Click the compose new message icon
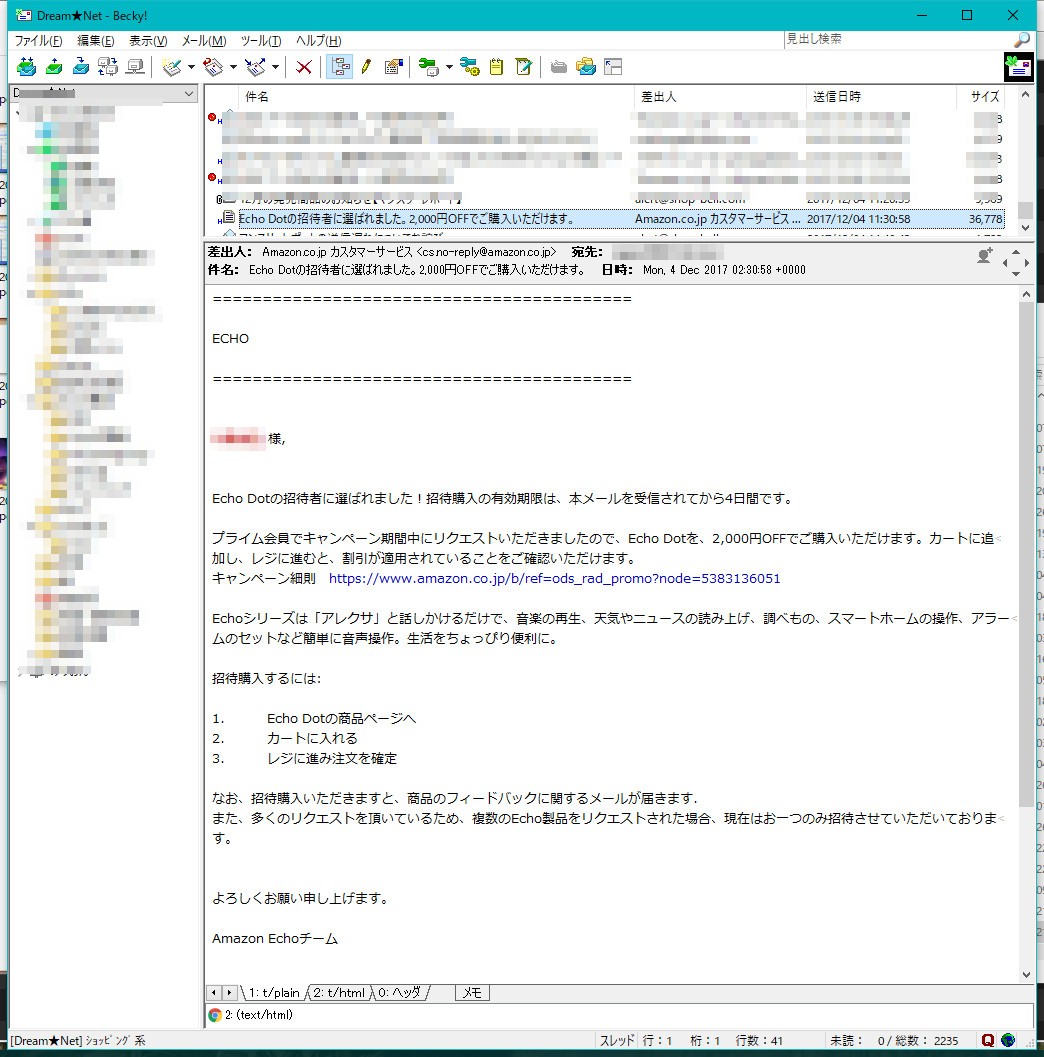The width and height of the screenshot is (1044, 1057). (172, 67)
